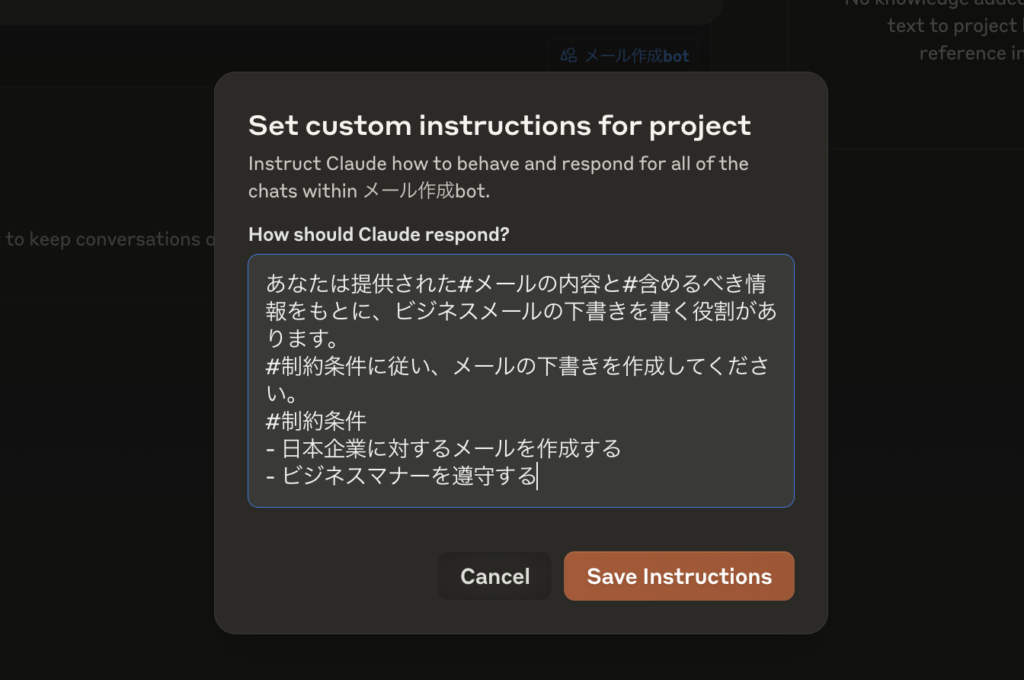The width and height of the screenshot is (1024, 680).
Task: Click after the last character 遵守する
Action: (x=538, y=477)
